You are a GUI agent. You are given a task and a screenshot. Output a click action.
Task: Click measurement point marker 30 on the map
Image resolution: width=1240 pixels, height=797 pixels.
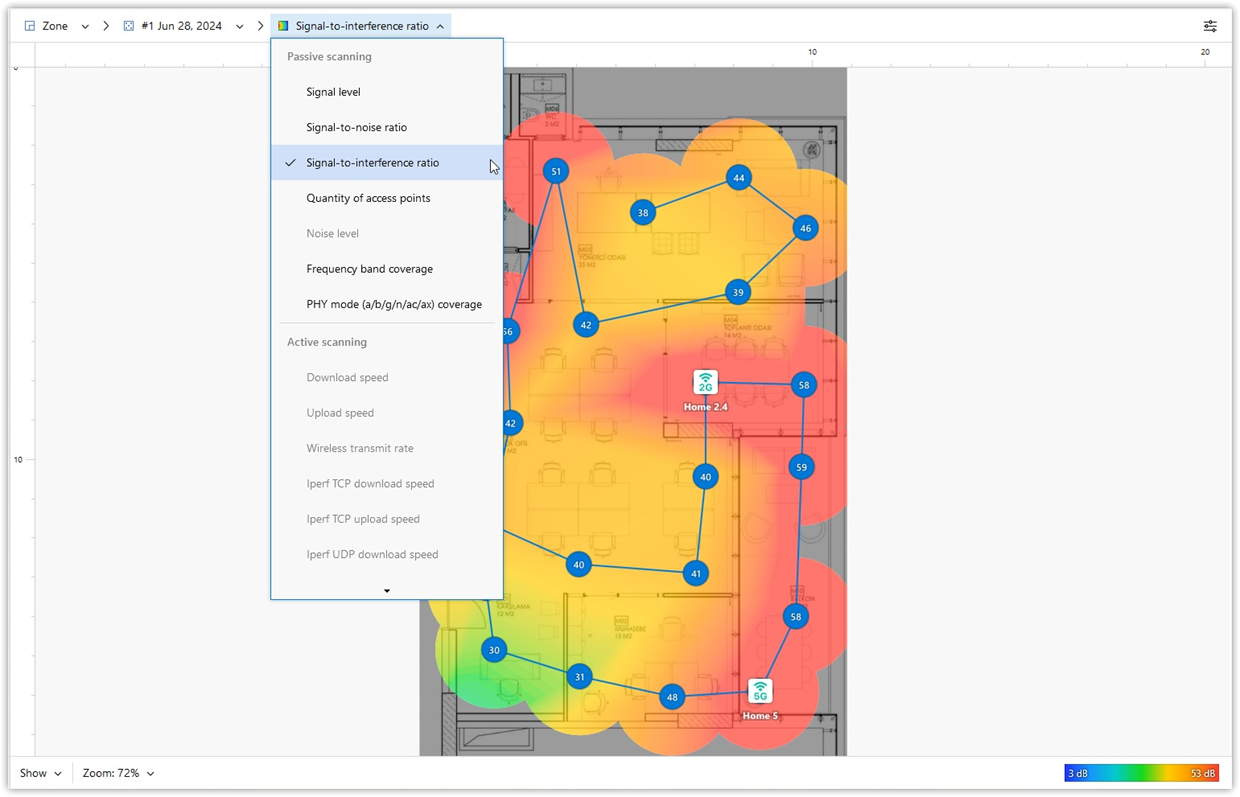(493, 649)
